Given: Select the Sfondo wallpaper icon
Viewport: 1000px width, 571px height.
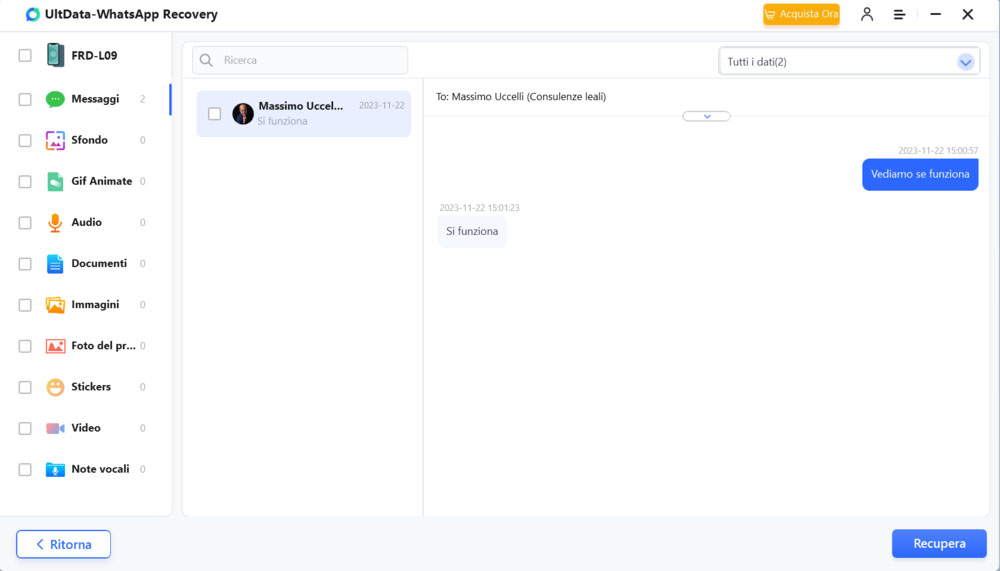Looking at the screenshot, I should pos(55,140).
